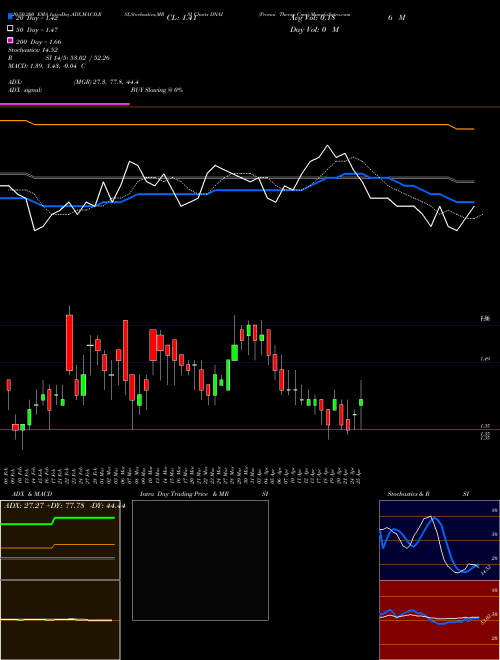Click the blue 20 Day EMA legend swatch
Viewport: 500px width, 660px height.
point(10,16)
